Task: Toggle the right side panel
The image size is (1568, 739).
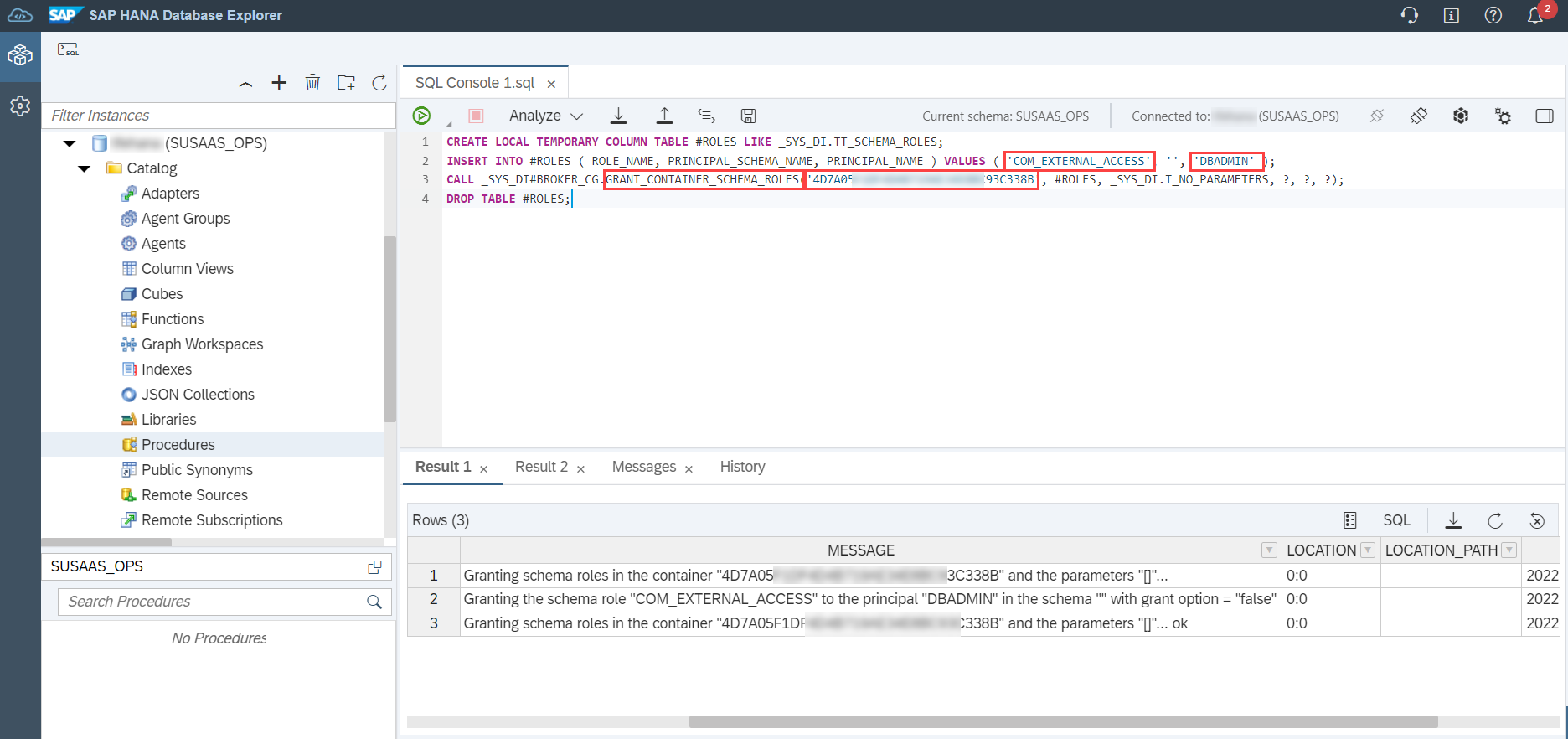Action: pyautogui.click(x=1545, y=116)
